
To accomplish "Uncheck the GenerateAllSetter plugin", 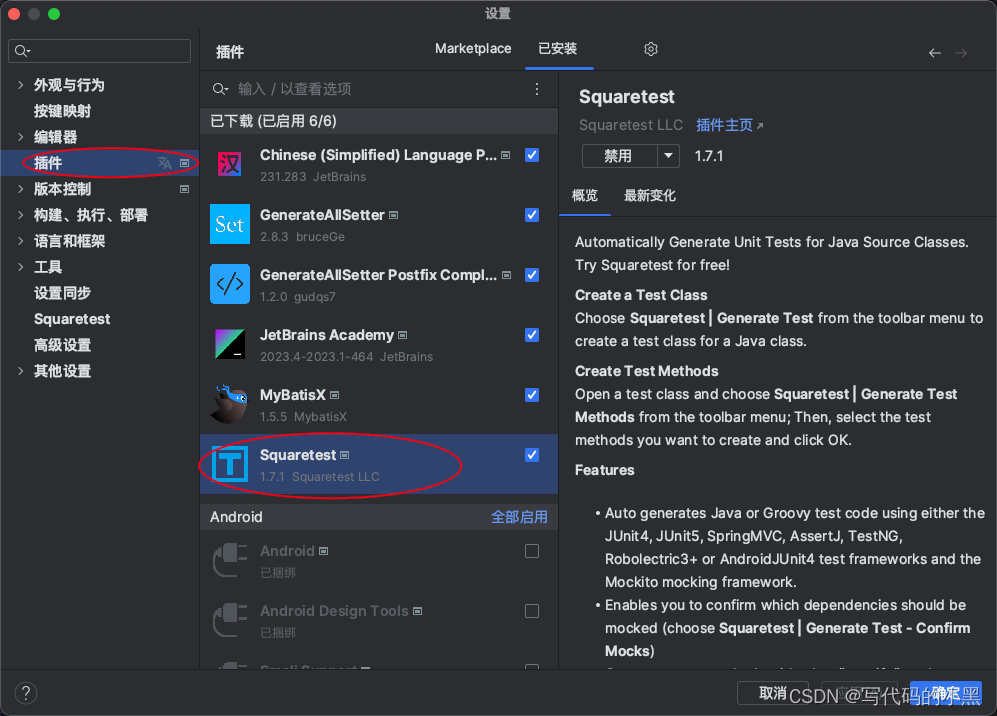I will click(x=532, y=215).
